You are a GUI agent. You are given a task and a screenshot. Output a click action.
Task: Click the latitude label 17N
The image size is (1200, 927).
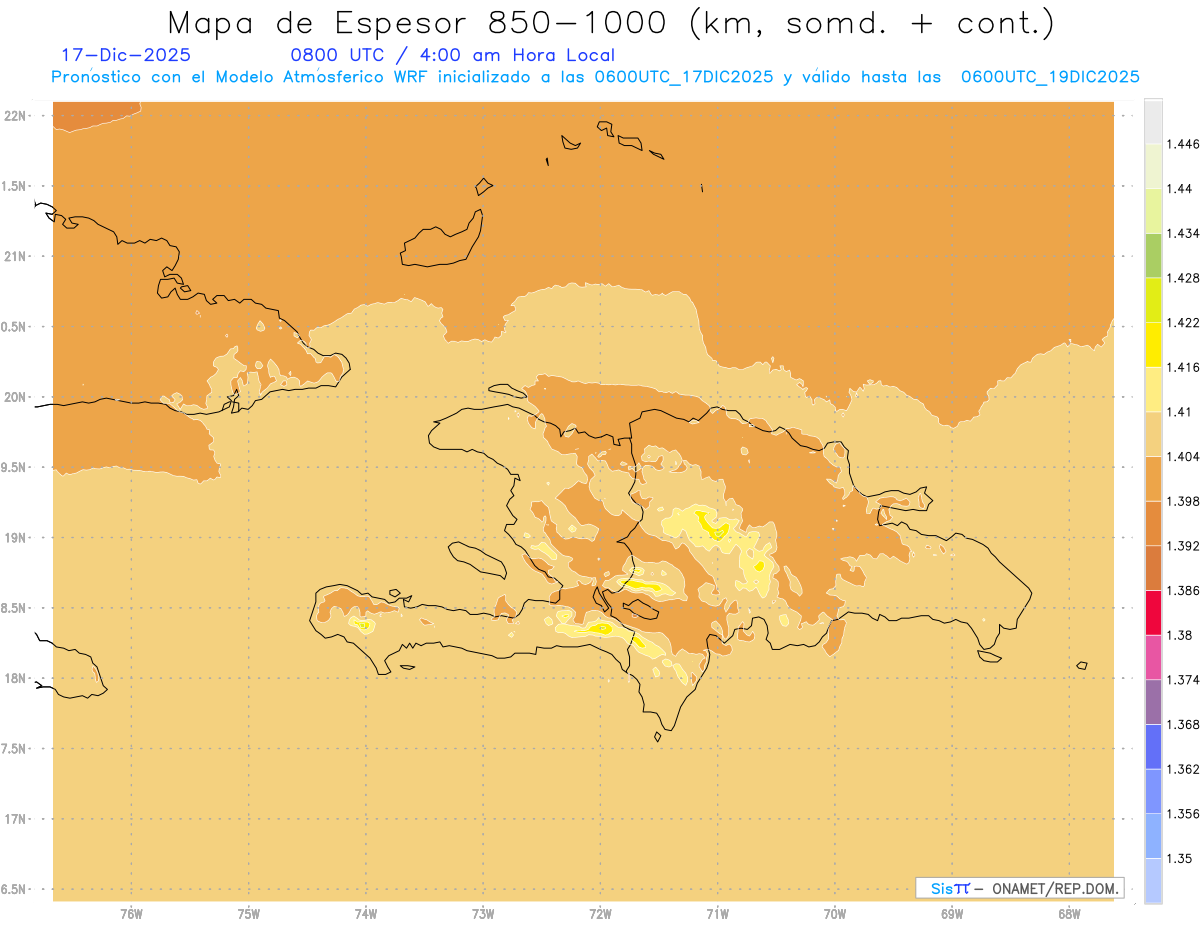point(16,819)
